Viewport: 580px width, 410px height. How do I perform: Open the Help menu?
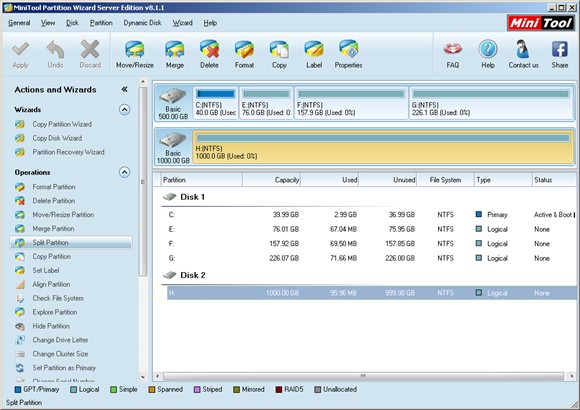[210, 23]
